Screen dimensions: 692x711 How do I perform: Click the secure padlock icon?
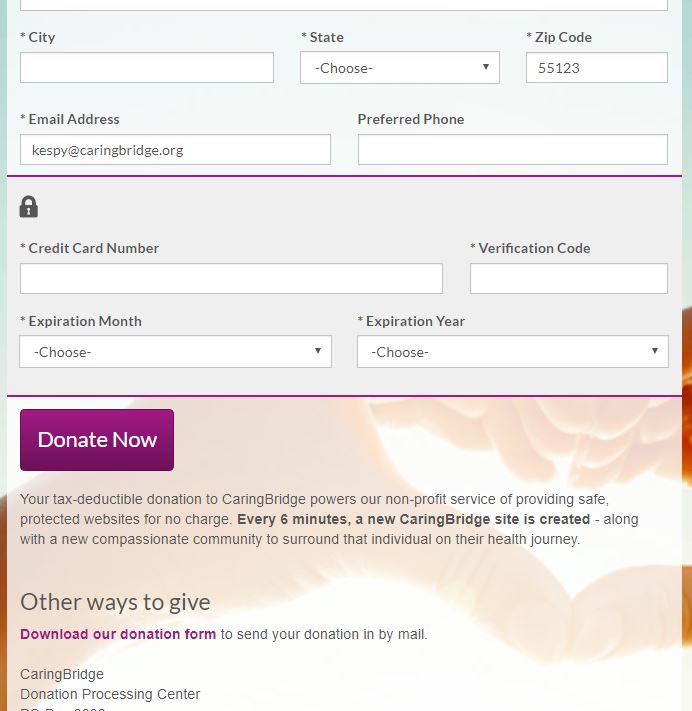click(29, 207)
